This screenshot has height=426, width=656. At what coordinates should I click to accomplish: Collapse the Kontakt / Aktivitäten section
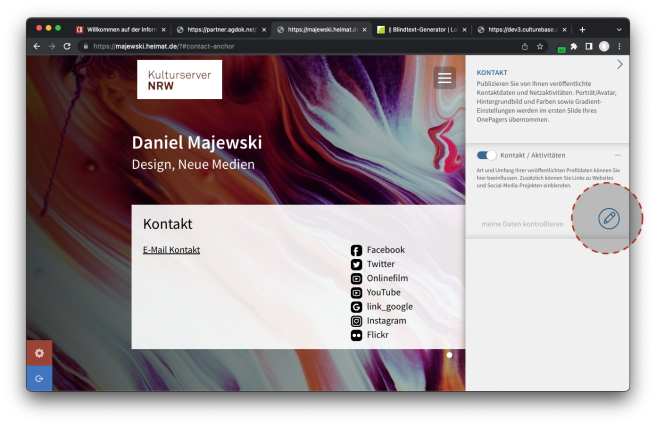pyautogui.click(x=617, y=155)
